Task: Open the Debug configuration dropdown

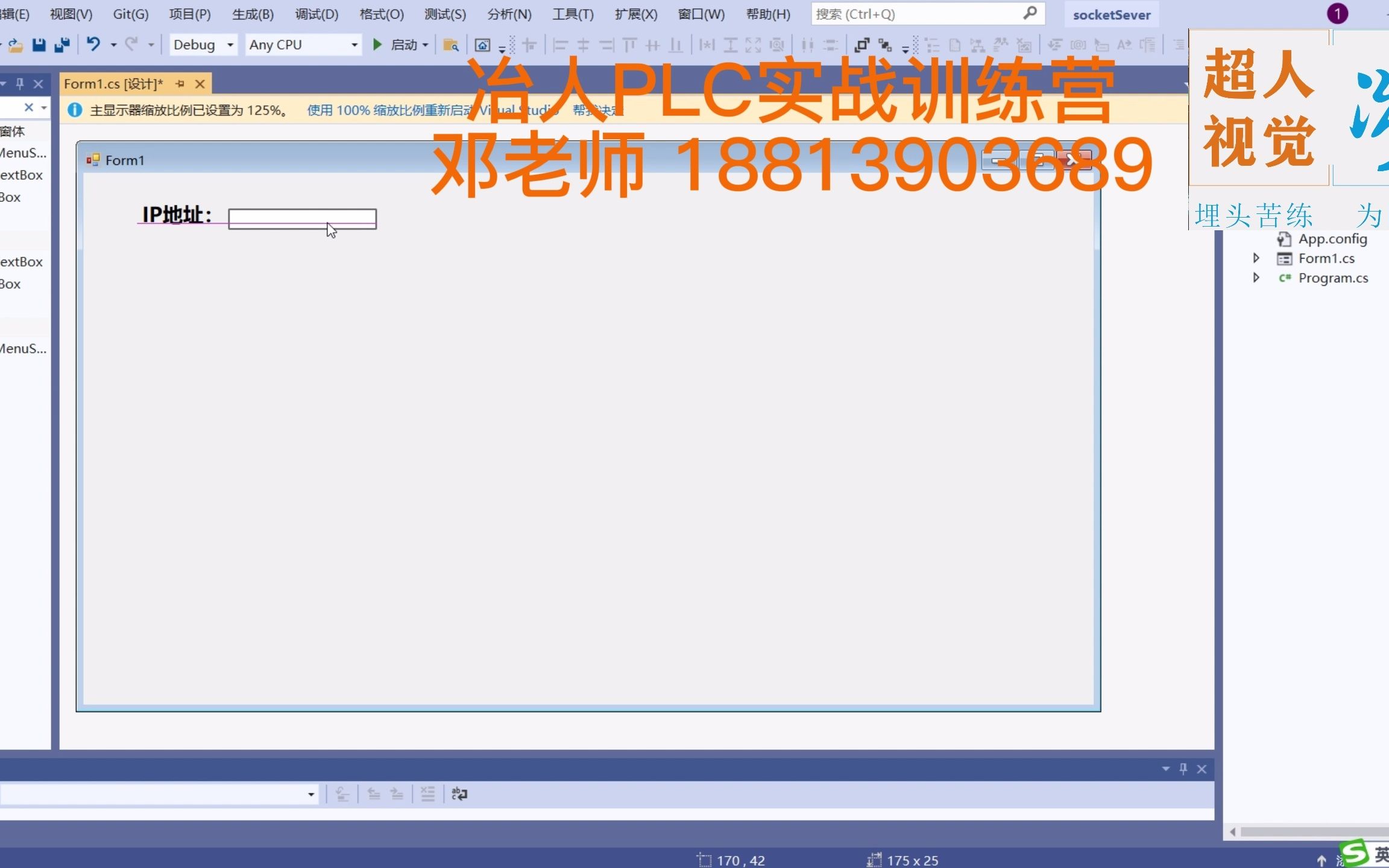Action: tap(229, 45)
